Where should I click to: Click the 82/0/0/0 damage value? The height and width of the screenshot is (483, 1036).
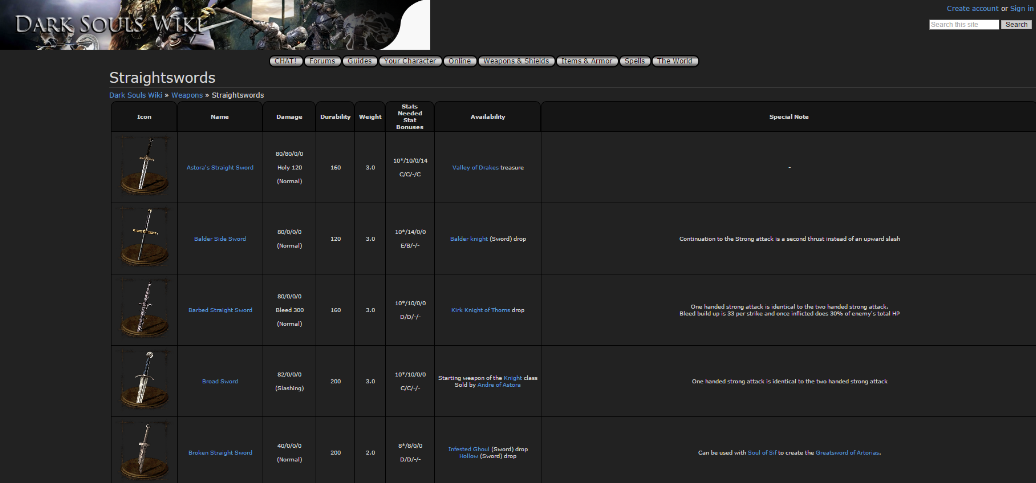(x=289, y=375)
